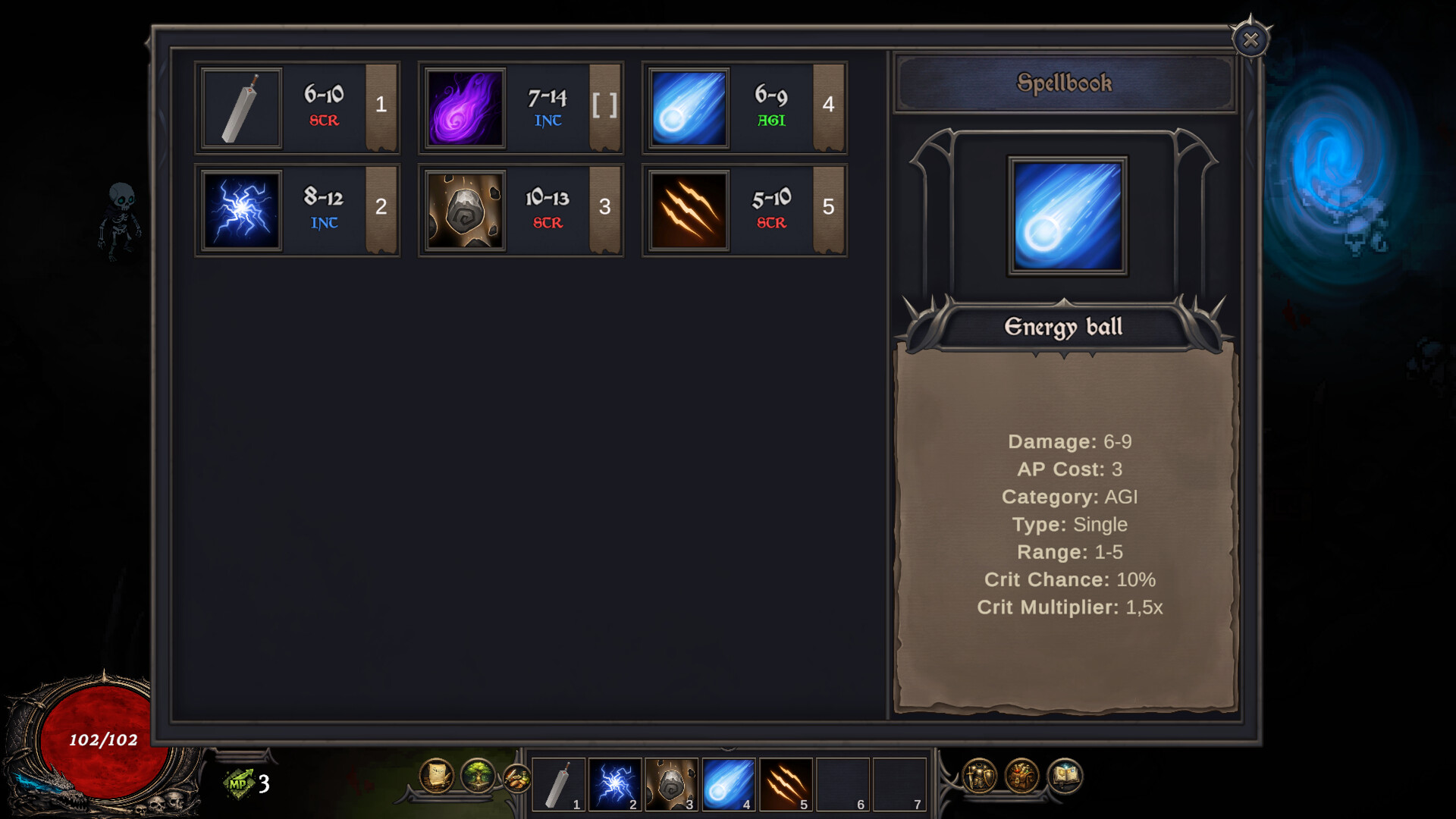1456x819 pixels.
Task: Activate hotbar slot 2 lightning spell
Action: click(x=615, y=784)
